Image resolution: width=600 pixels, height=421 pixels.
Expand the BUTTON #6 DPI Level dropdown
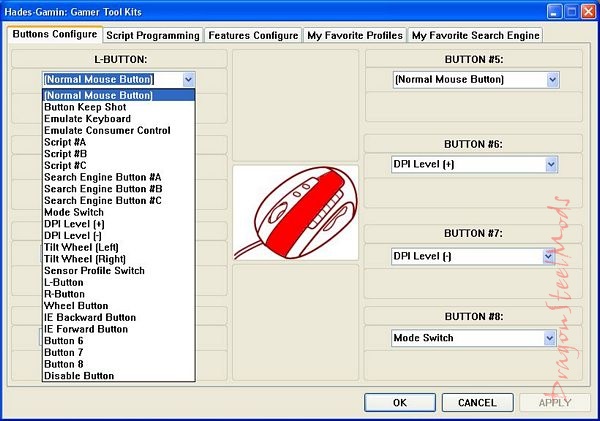[x=549, y=164]
